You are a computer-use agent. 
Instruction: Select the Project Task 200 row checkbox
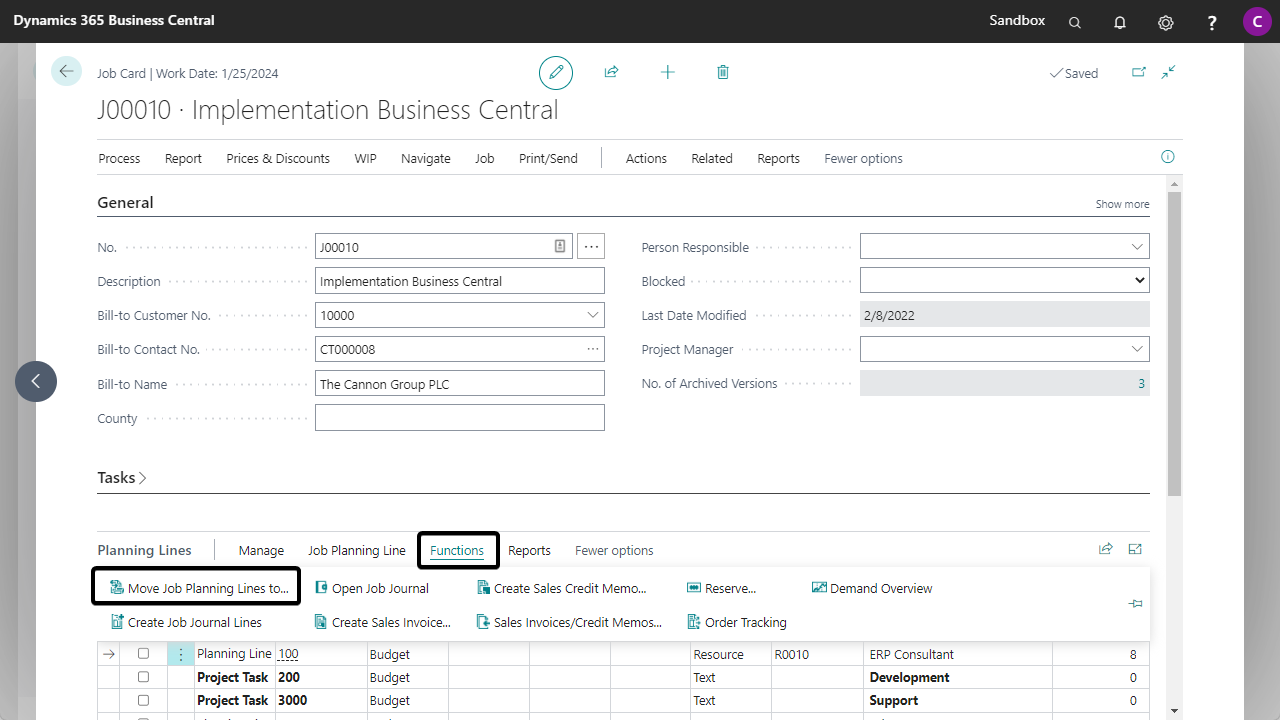click(143, 677)
